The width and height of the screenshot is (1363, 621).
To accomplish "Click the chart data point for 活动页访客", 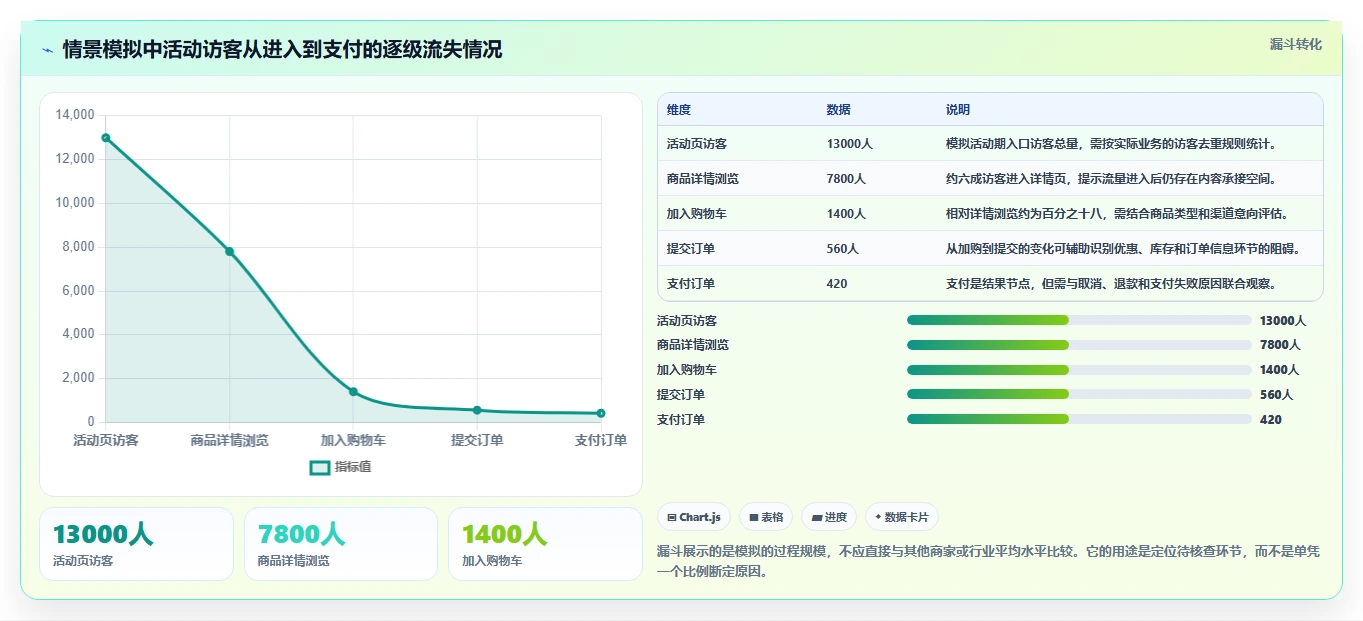I will click(x=105, y=138).
